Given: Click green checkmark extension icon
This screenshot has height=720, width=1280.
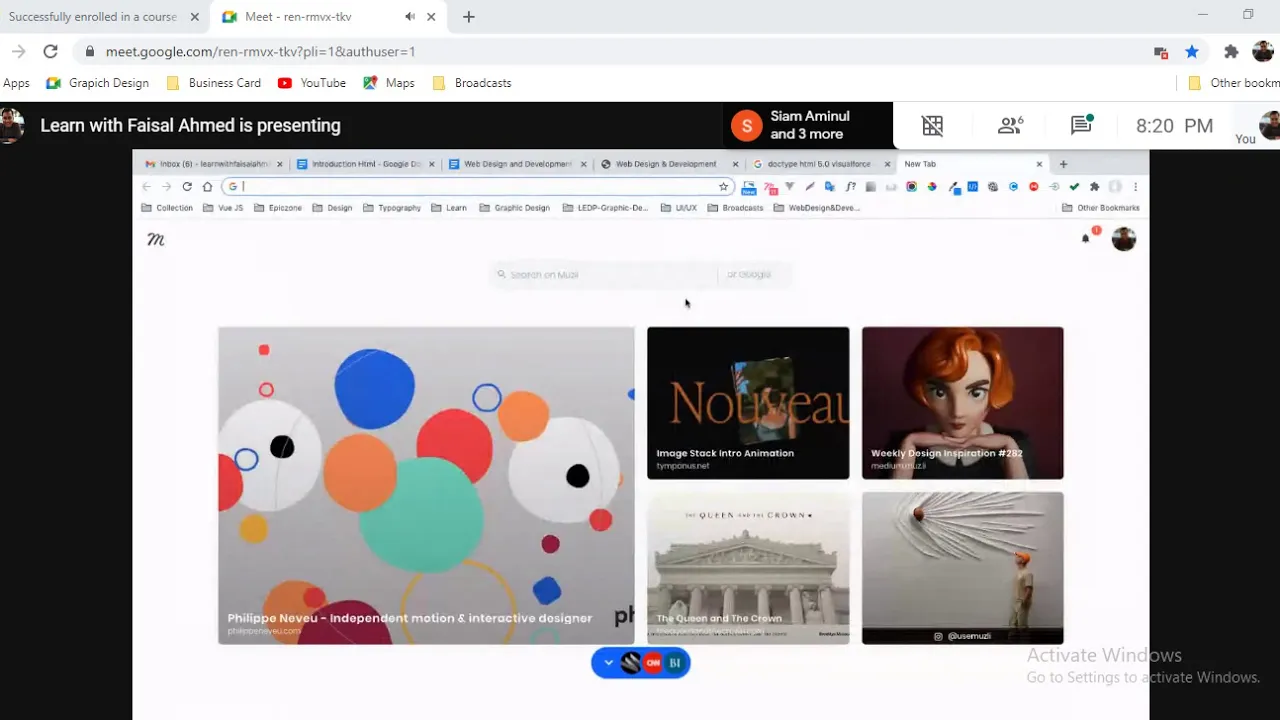Looking at the screenshot, I should [x=1074, y=186].
